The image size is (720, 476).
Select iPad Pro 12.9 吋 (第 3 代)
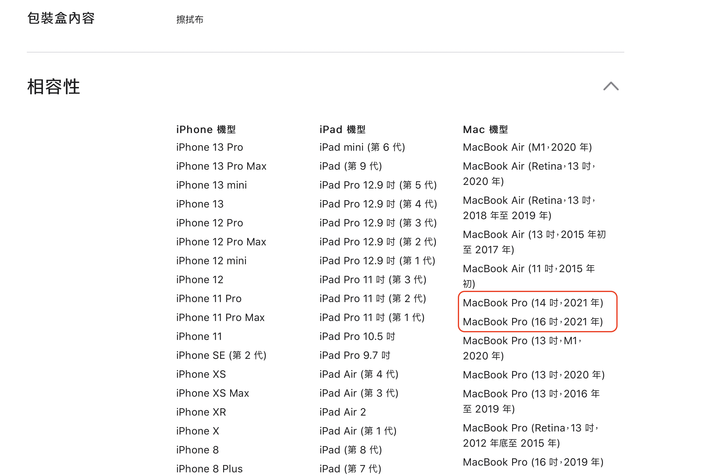coord(378,223)
